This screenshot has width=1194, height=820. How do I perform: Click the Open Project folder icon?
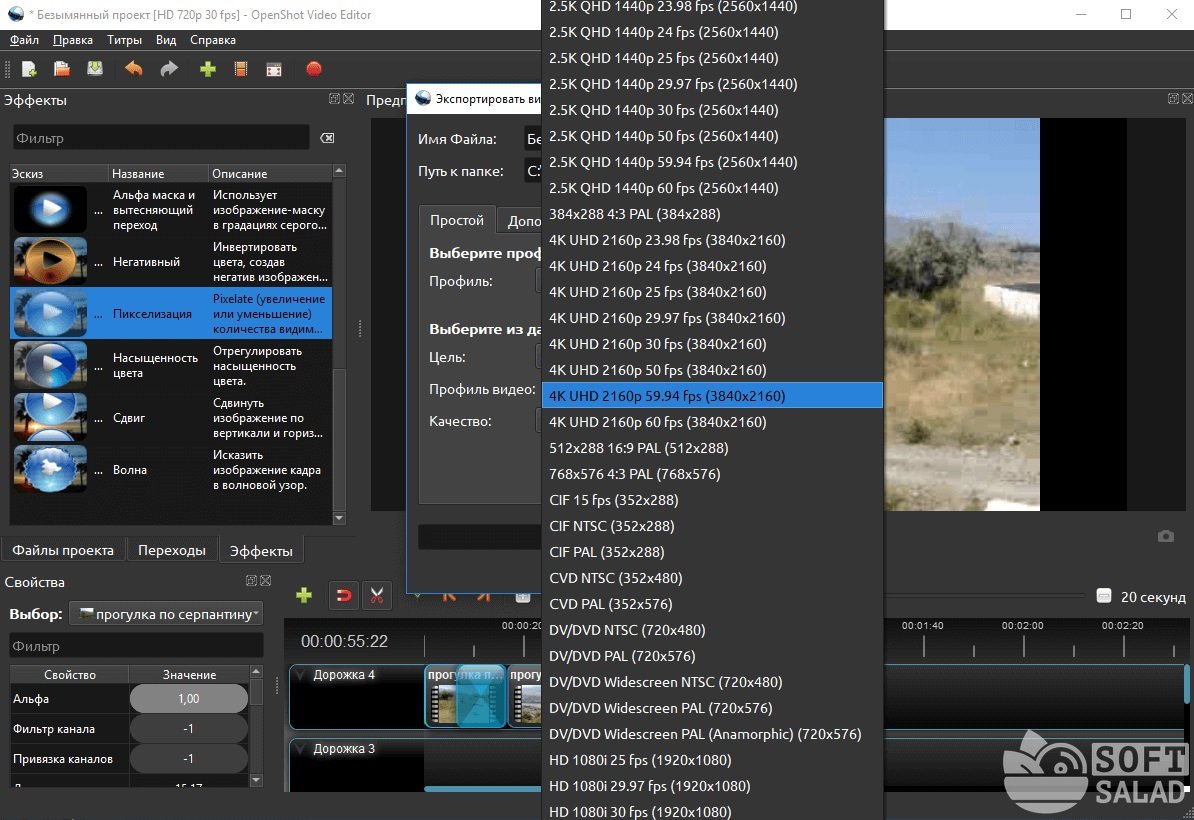(62, 69)
